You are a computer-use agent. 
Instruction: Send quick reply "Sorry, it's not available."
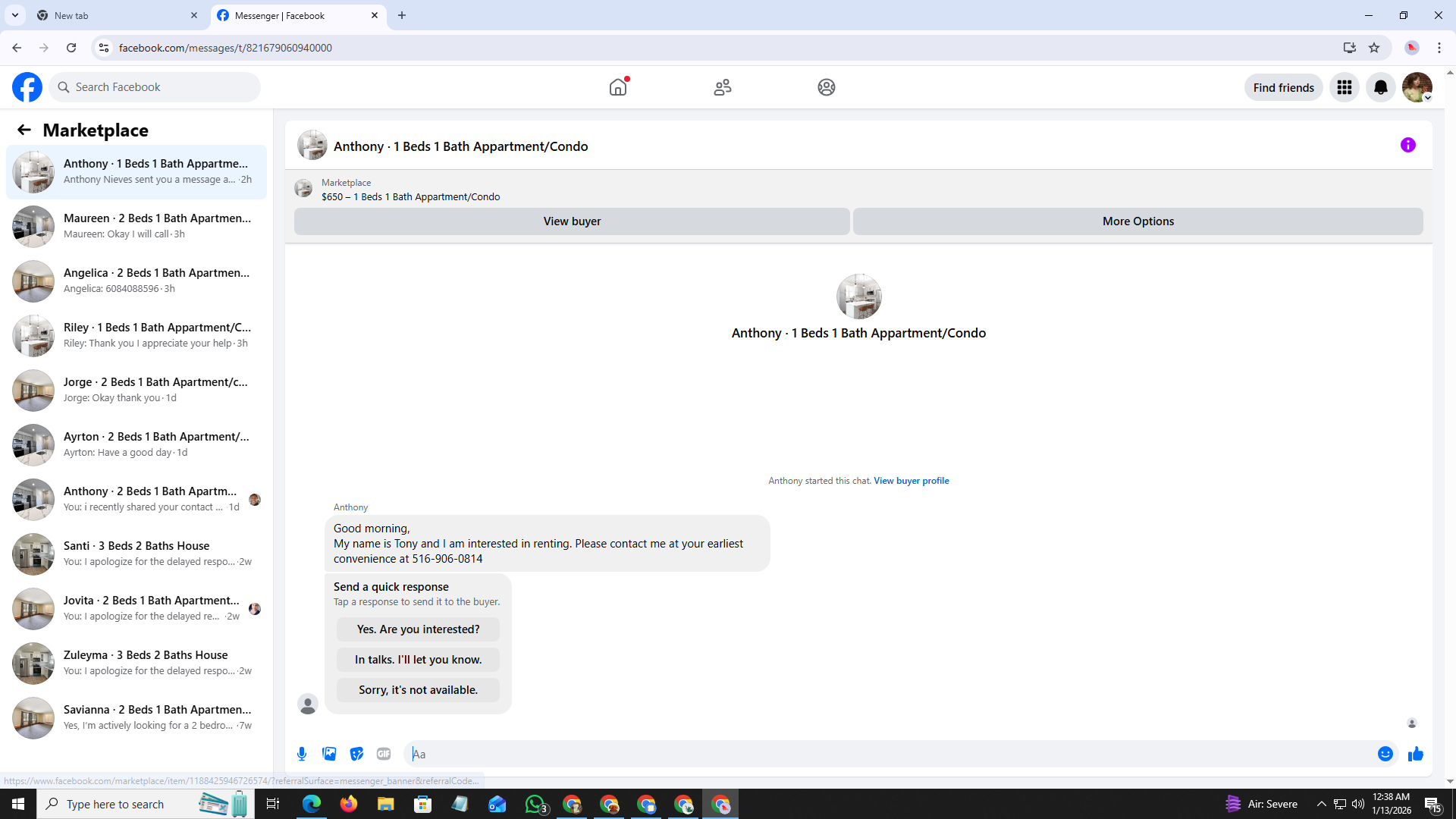[418, 690]
